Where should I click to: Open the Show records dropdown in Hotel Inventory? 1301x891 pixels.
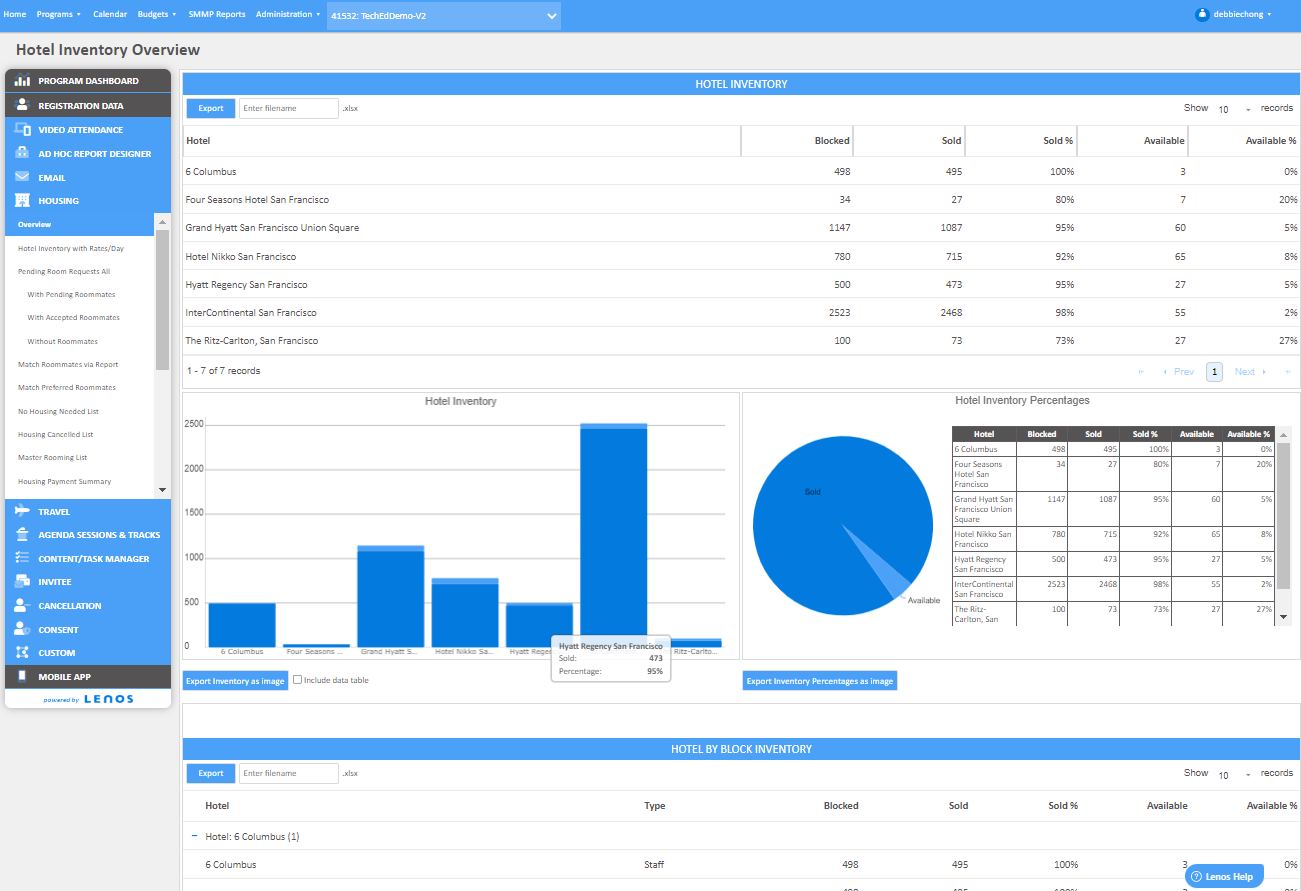(1234, 109)
